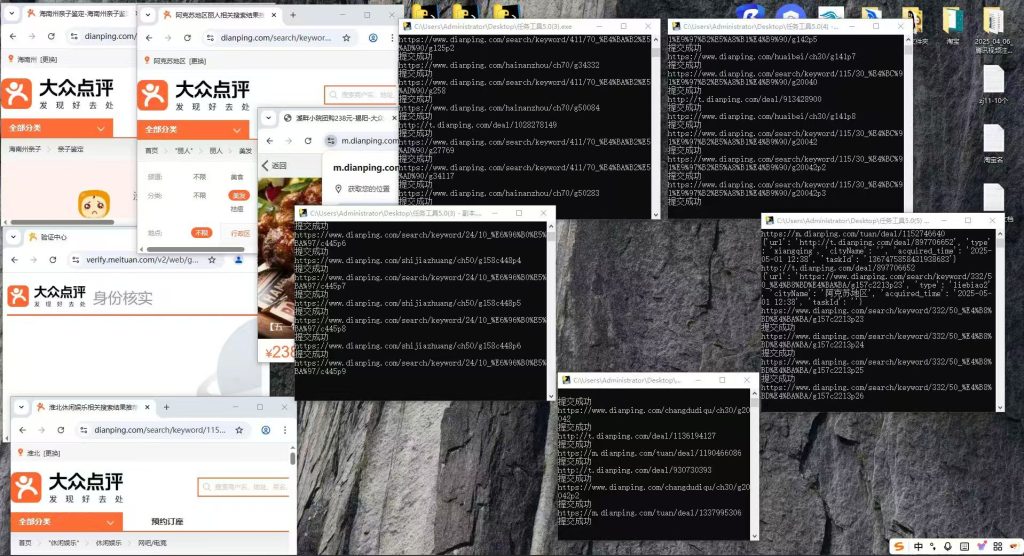
Task: Focus the address bar in the verify.meituan.com window
Action: click(x=144, y=259)
